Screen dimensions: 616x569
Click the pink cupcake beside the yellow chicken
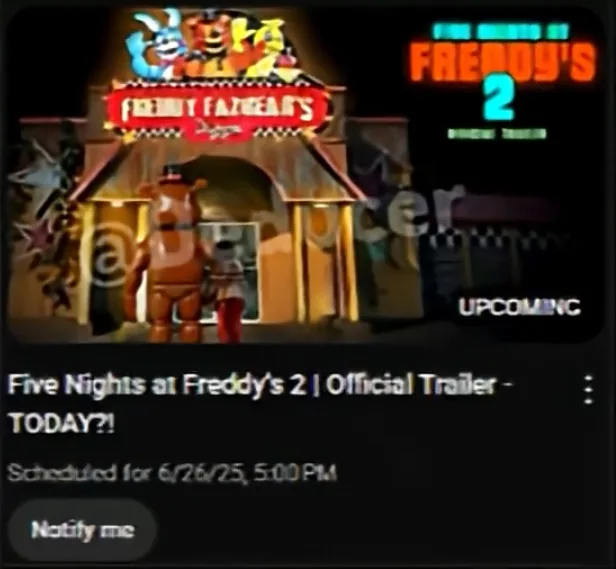coord(288,60)
